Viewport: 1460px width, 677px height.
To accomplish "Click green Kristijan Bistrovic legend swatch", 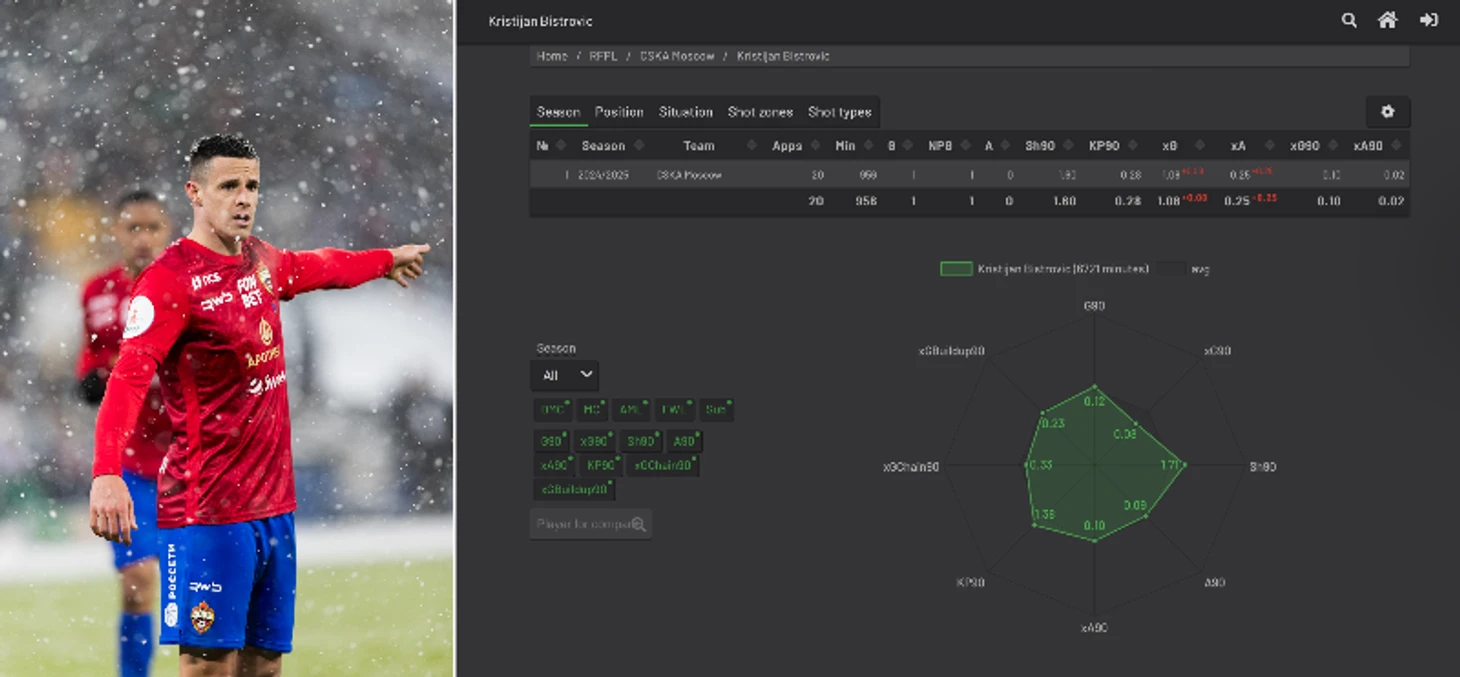I will tap(956, 269).
